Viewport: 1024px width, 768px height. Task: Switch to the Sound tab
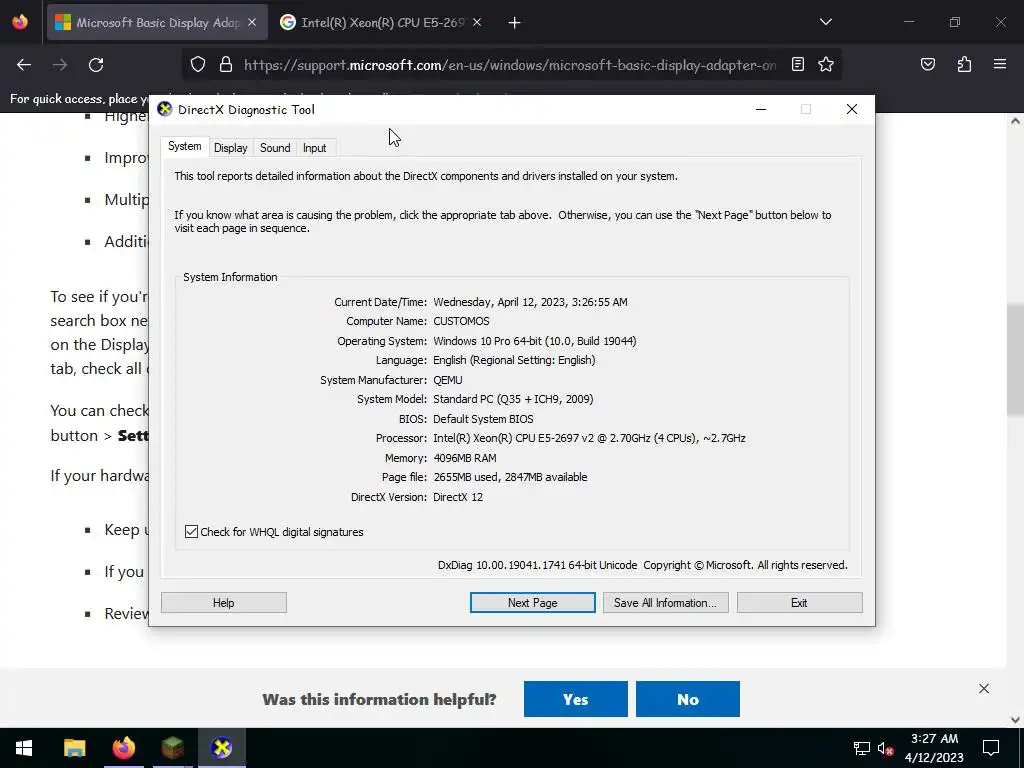pos(275,148)
